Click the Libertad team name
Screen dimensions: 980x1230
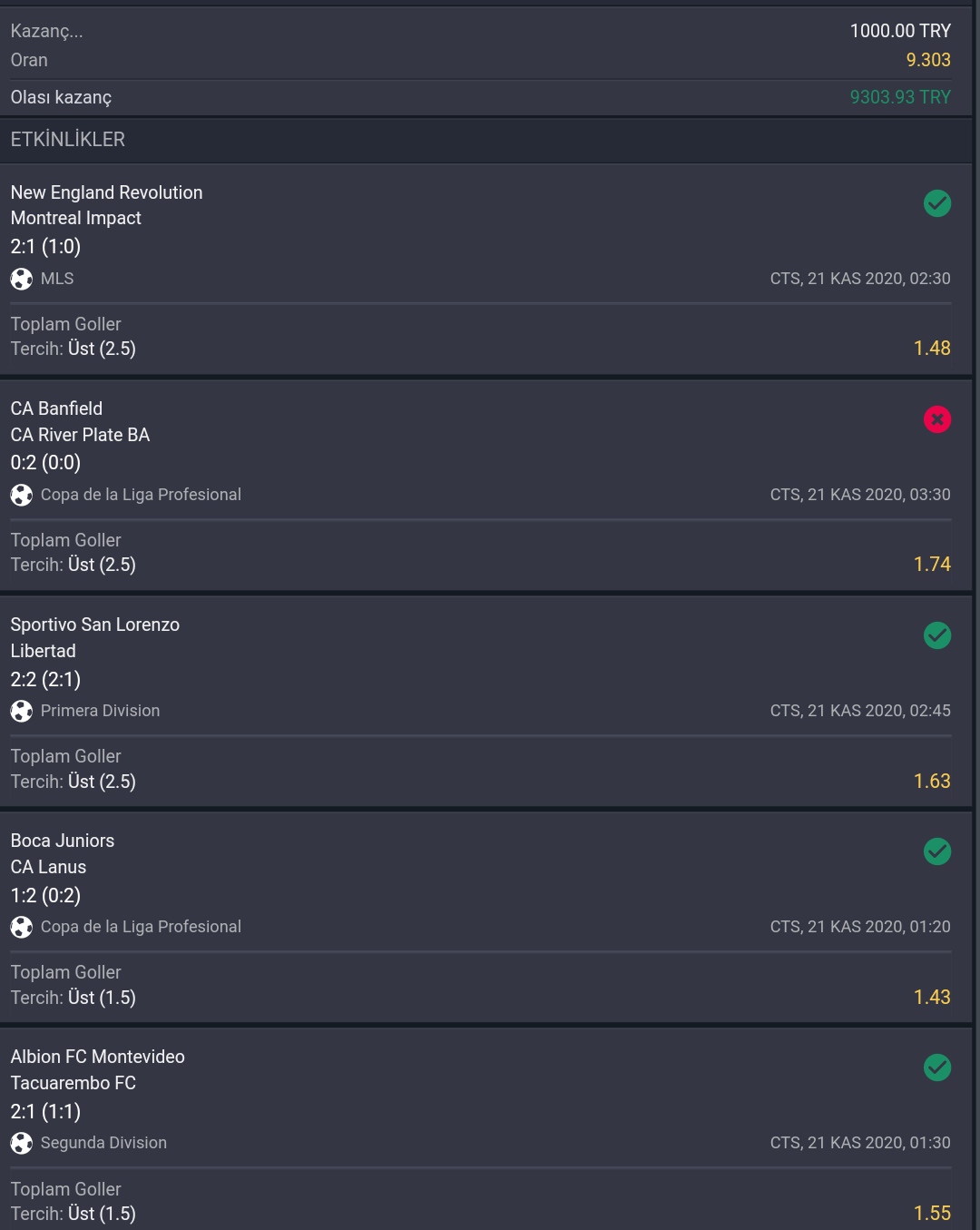pyautogui.click(x=43, y=651)
